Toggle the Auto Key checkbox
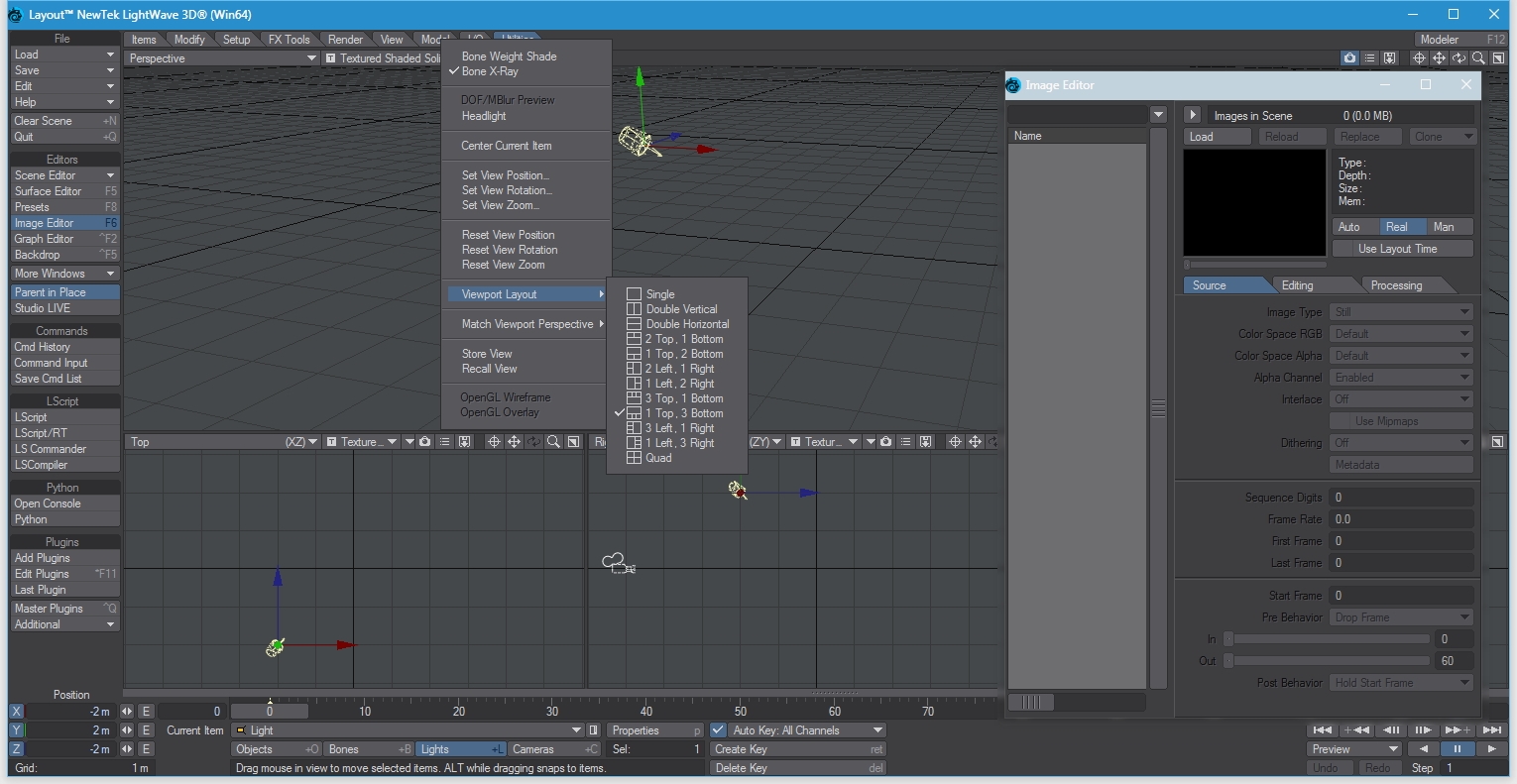This screenshot has width=1517, height=784. (719, 730)
